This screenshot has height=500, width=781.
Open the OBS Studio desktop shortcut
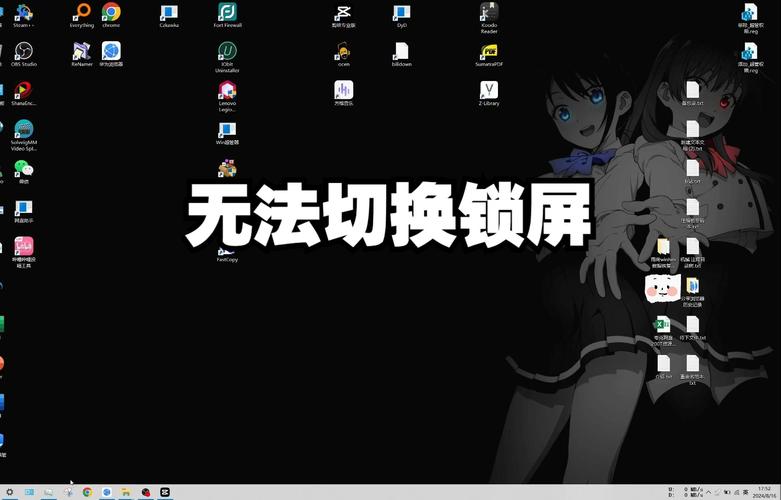[23, 55]
